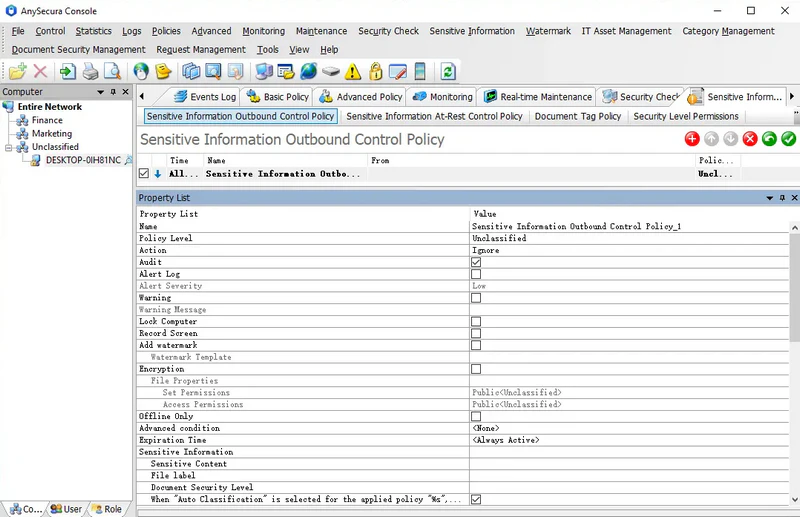Open the Sensitive Information menu
The height and width of the screenshot is (517, 800).
(x=472, y=31)
